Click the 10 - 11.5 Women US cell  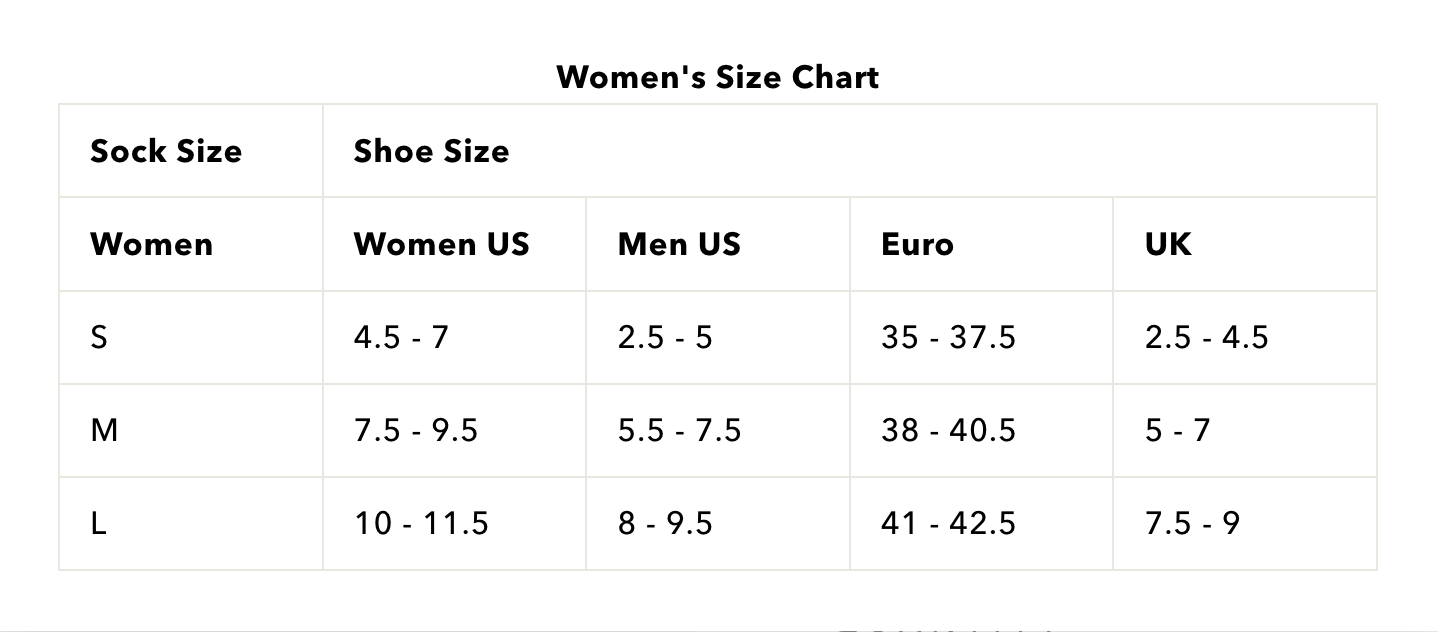[454, 523]
